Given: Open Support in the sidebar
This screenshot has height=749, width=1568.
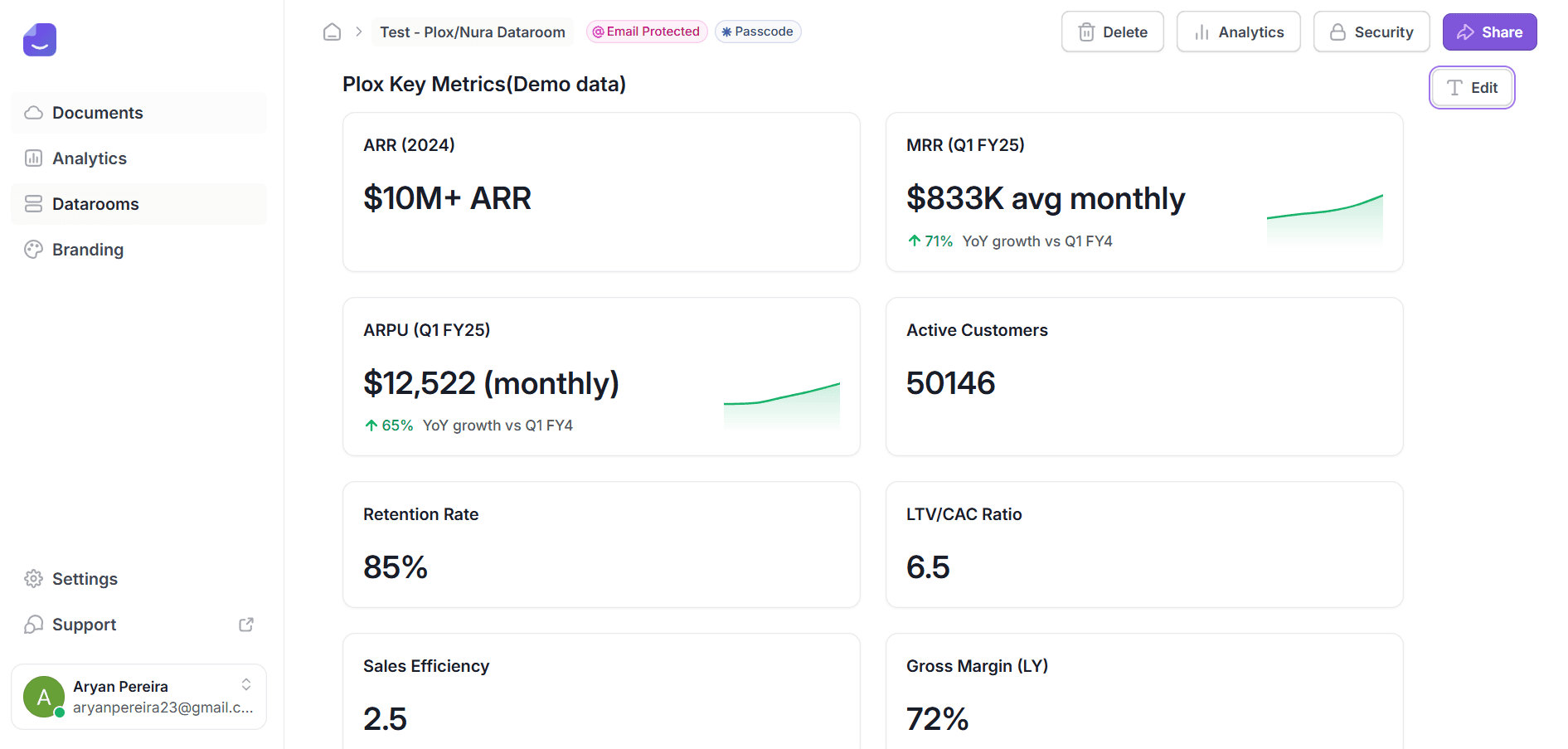Looking at the screenshot, I should point(138,625).
